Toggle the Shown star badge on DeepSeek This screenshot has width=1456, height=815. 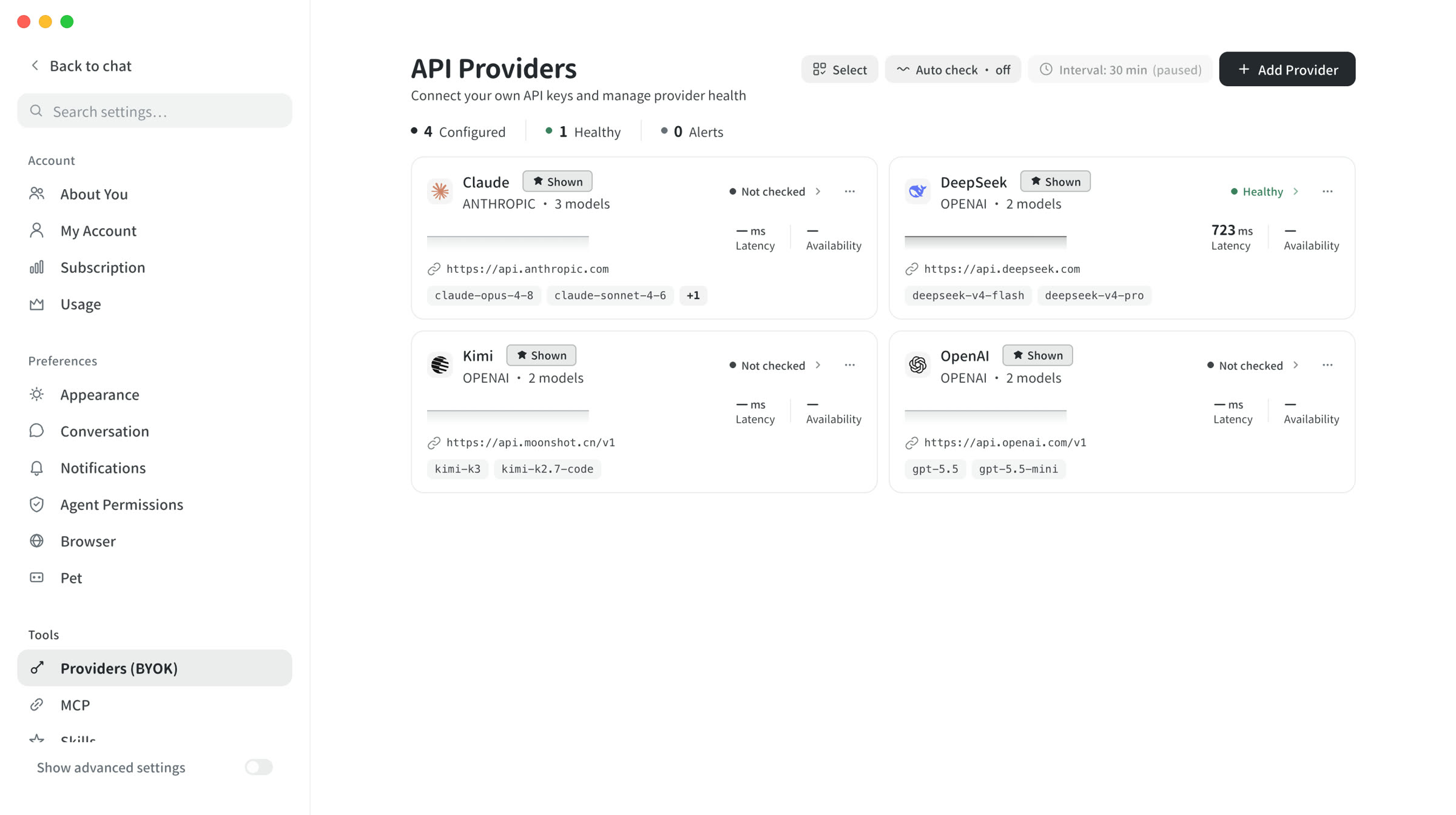click(1055, 181)
